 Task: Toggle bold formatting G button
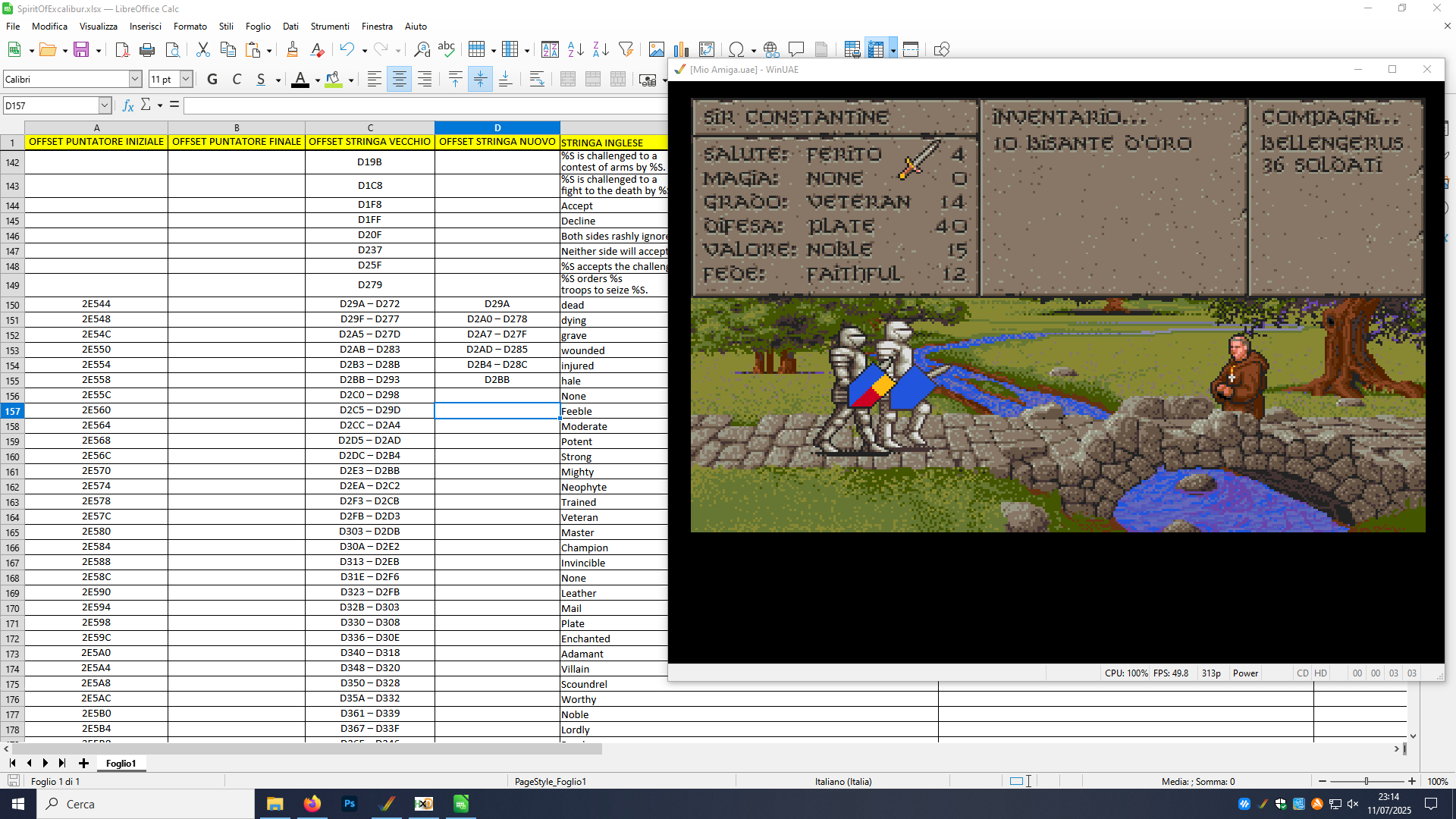coord(212,80)
